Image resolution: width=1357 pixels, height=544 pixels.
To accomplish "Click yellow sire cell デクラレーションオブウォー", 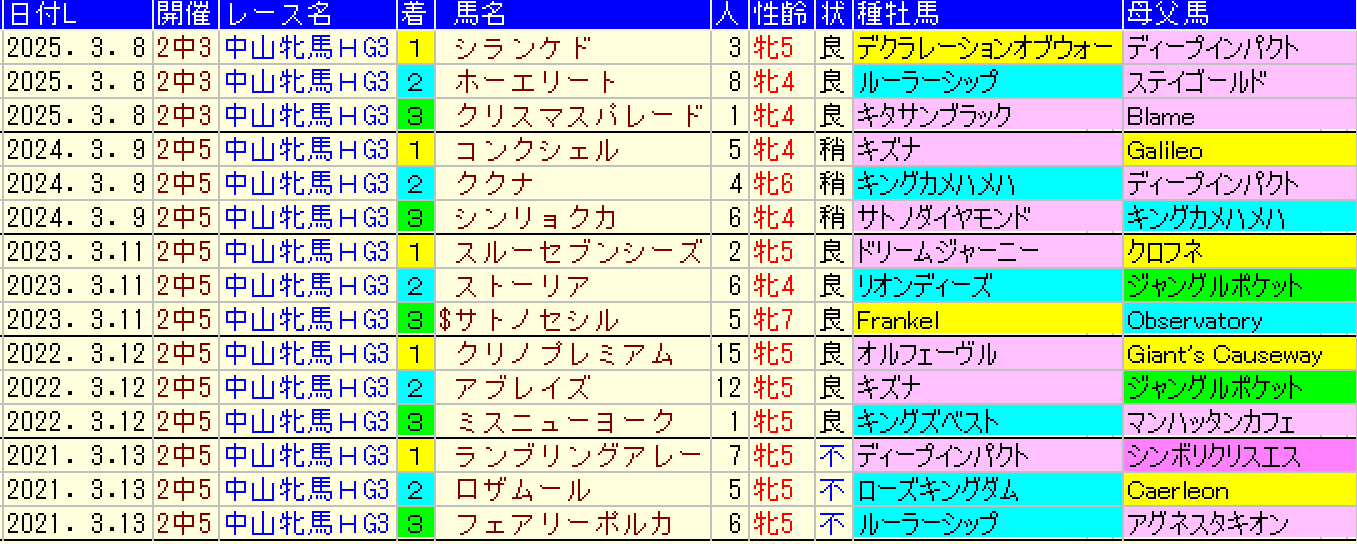I will point(985,48).
